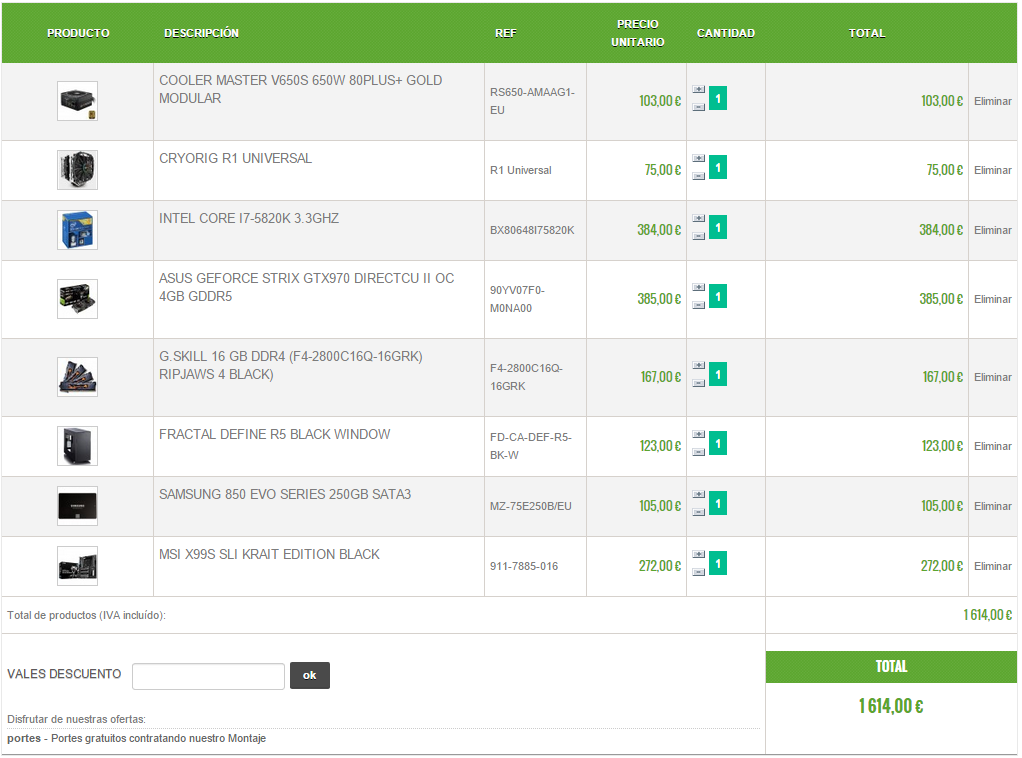Open the Cooler Master power supply thumbnail
Viewport: 1022px width, 758px height.
tap(78, 101)
